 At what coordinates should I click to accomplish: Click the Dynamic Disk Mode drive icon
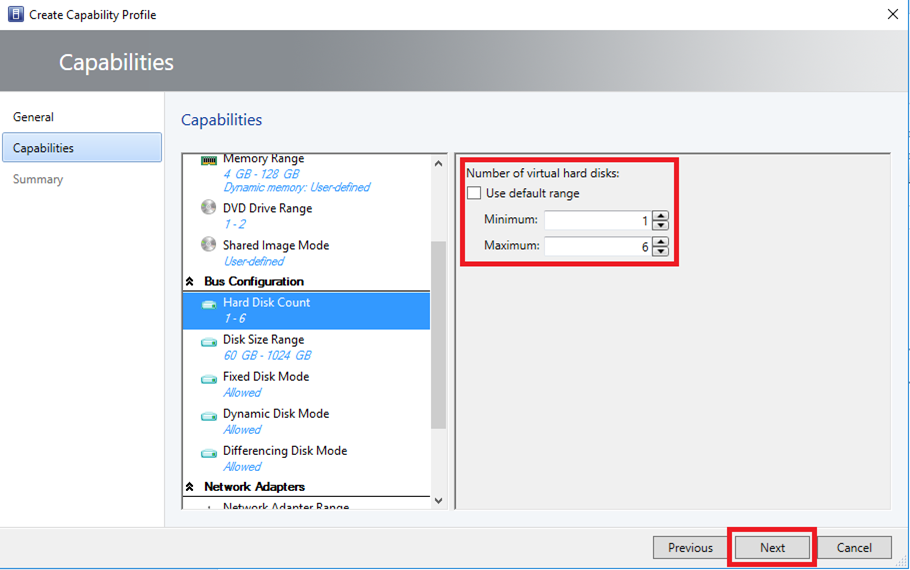[208, 416]
